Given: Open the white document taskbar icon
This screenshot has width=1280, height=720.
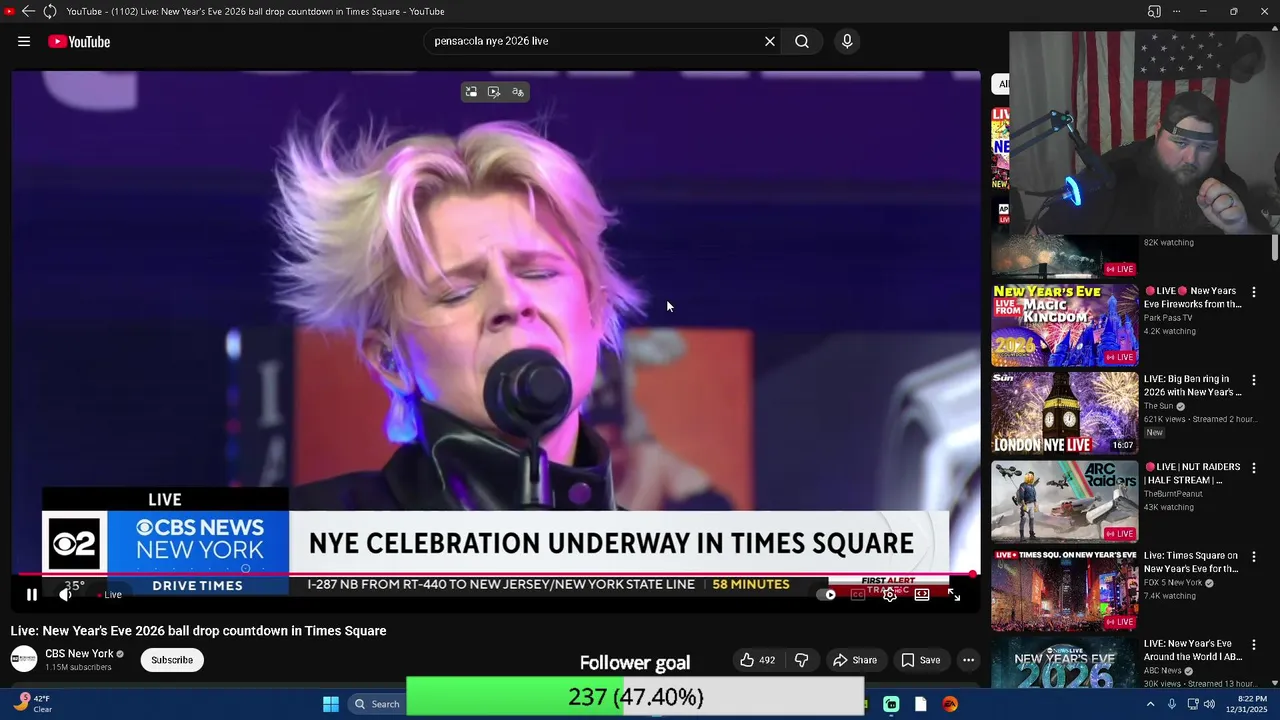Looking at the screenshot, I should tap(920, 704).
